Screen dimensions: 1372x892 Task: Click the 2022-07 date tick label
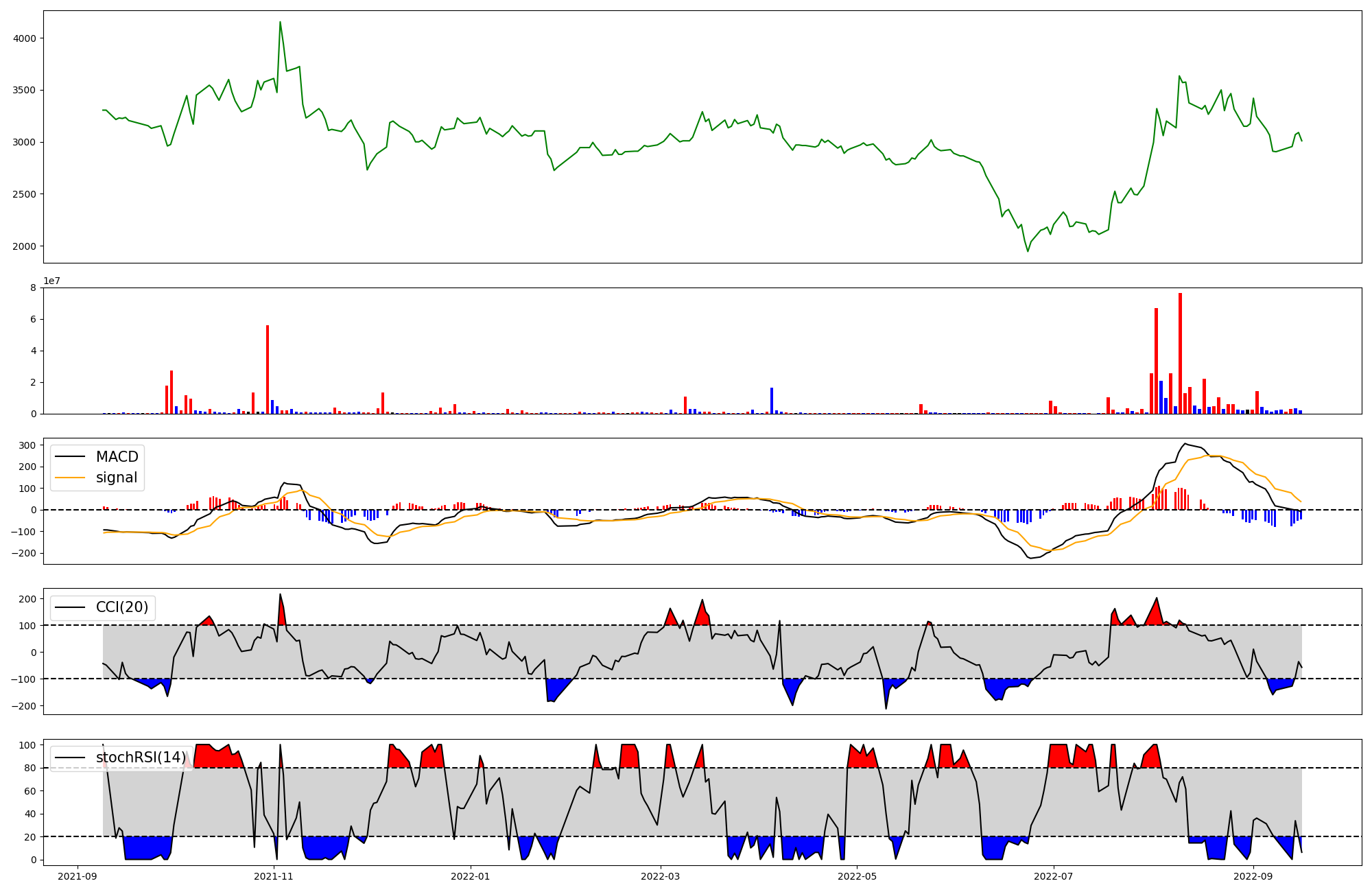(x=1053, y=876)
